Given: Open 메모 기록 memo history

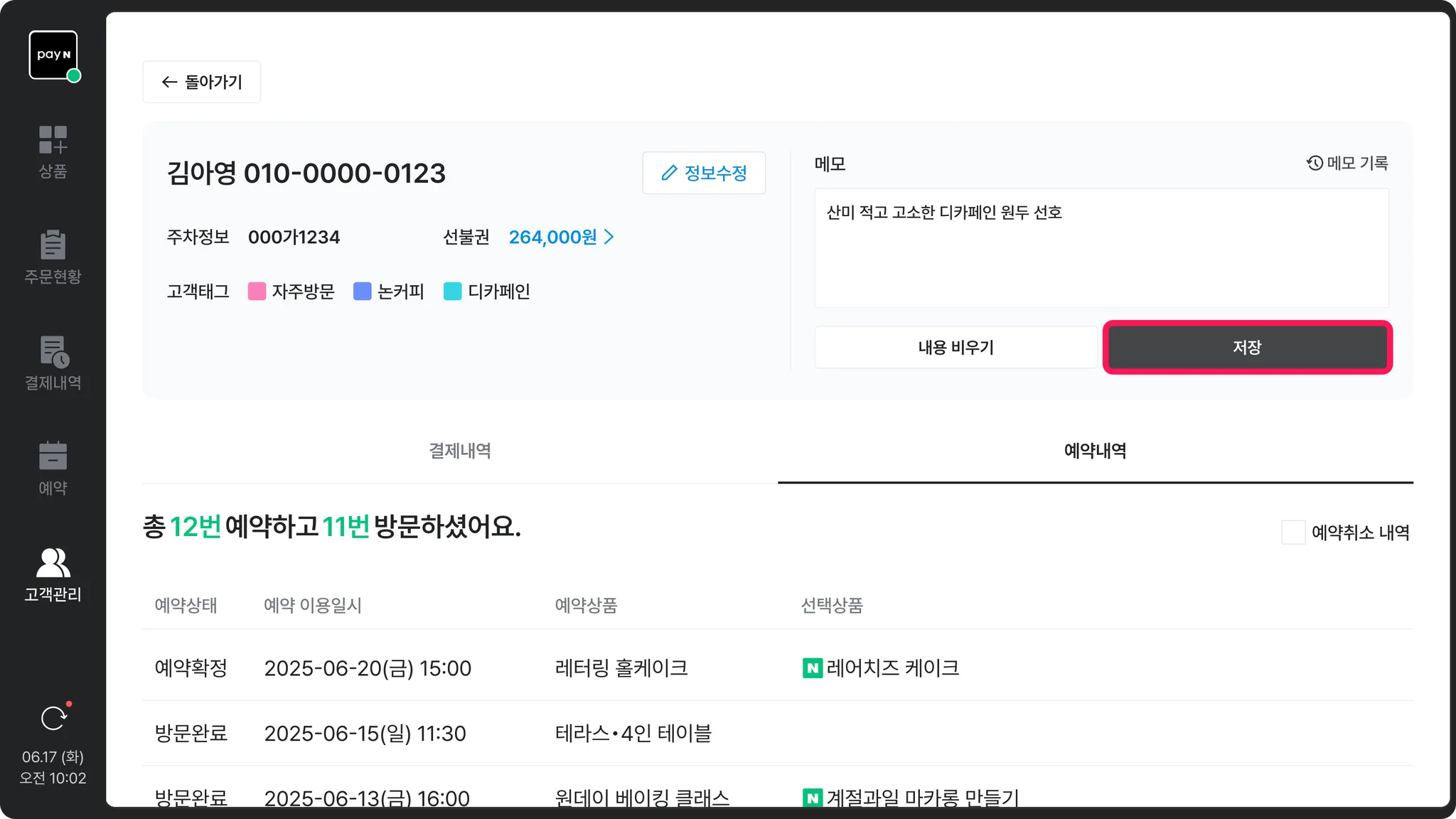Looking at the screenshot, I should 1347,164.
